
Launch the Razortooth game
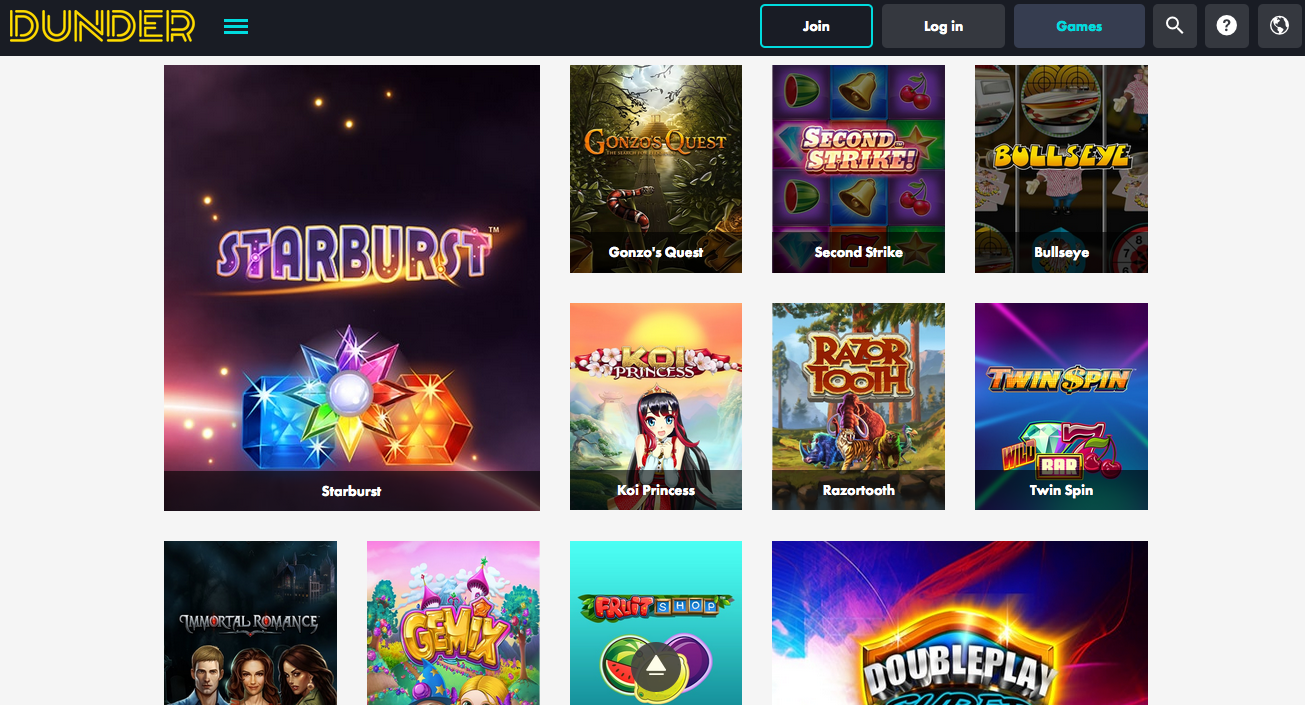858,406
